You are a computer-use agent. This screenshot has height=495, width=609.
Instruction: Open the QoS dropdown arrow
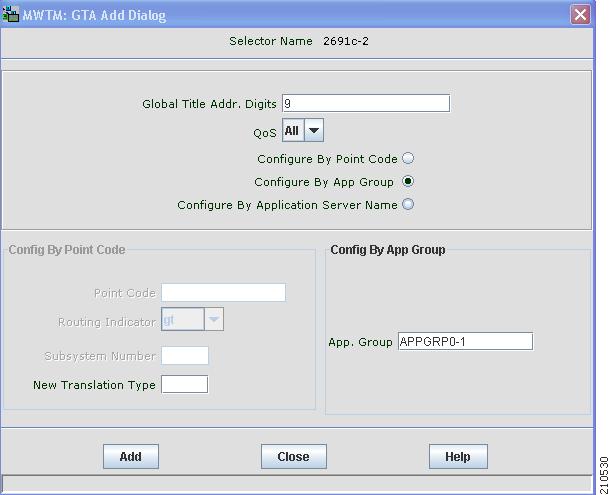coord(314,130)
